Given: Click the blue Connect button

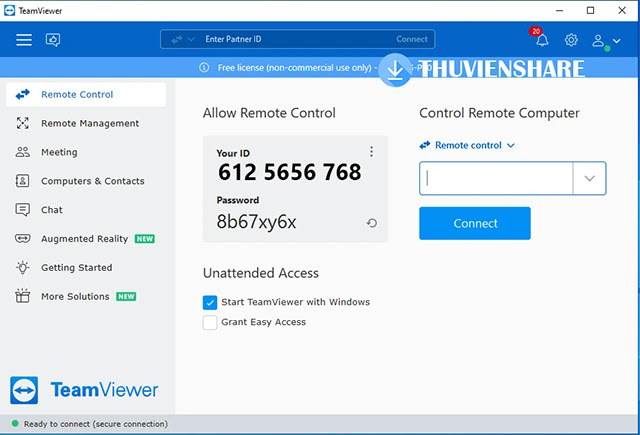Looking at the screenshot, I should pos(475,223).
